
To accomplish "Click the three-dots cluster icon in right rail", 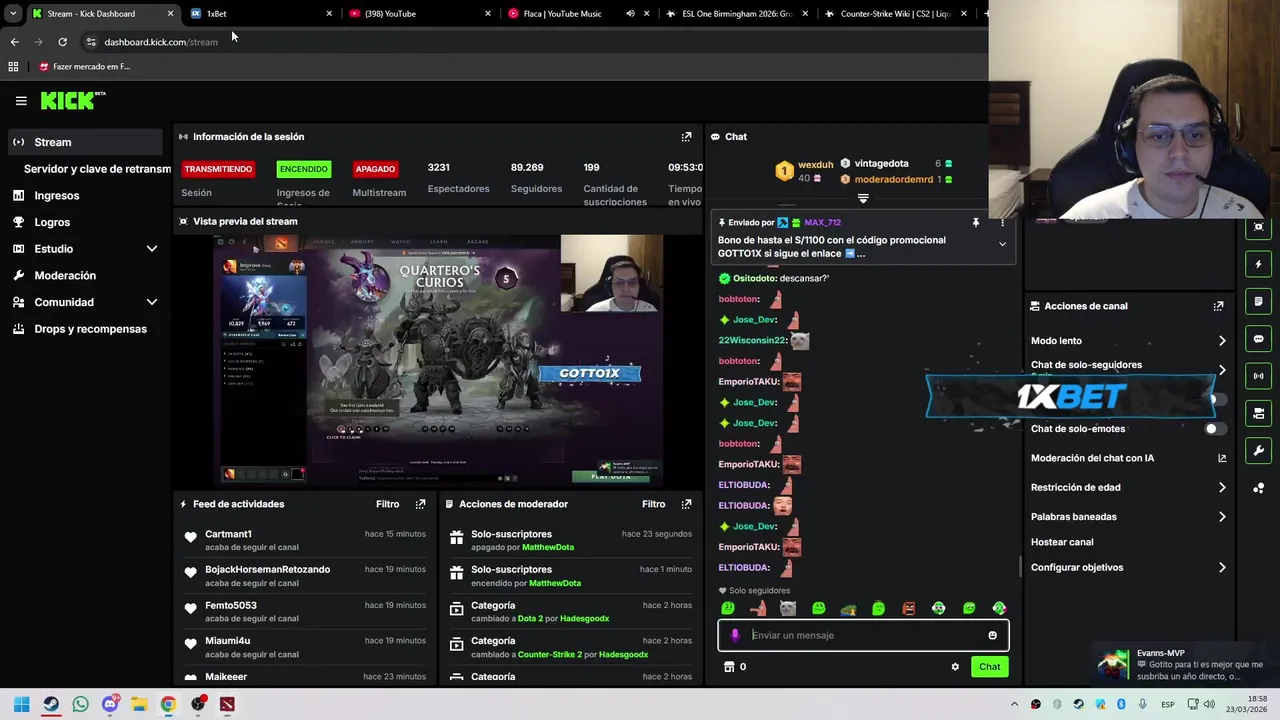I will 1258,488.
